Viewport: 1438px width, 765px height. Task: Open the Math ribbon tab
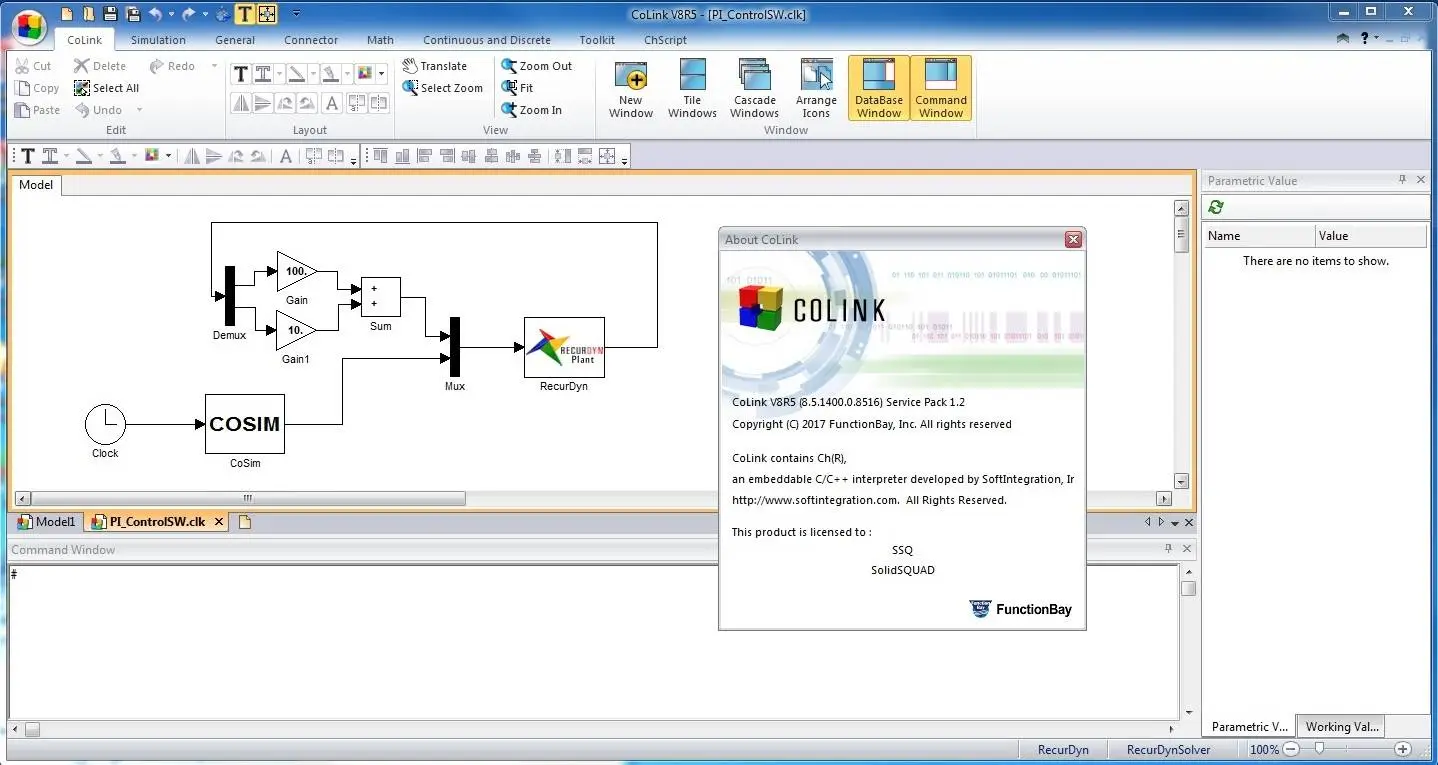coord(380,40)
